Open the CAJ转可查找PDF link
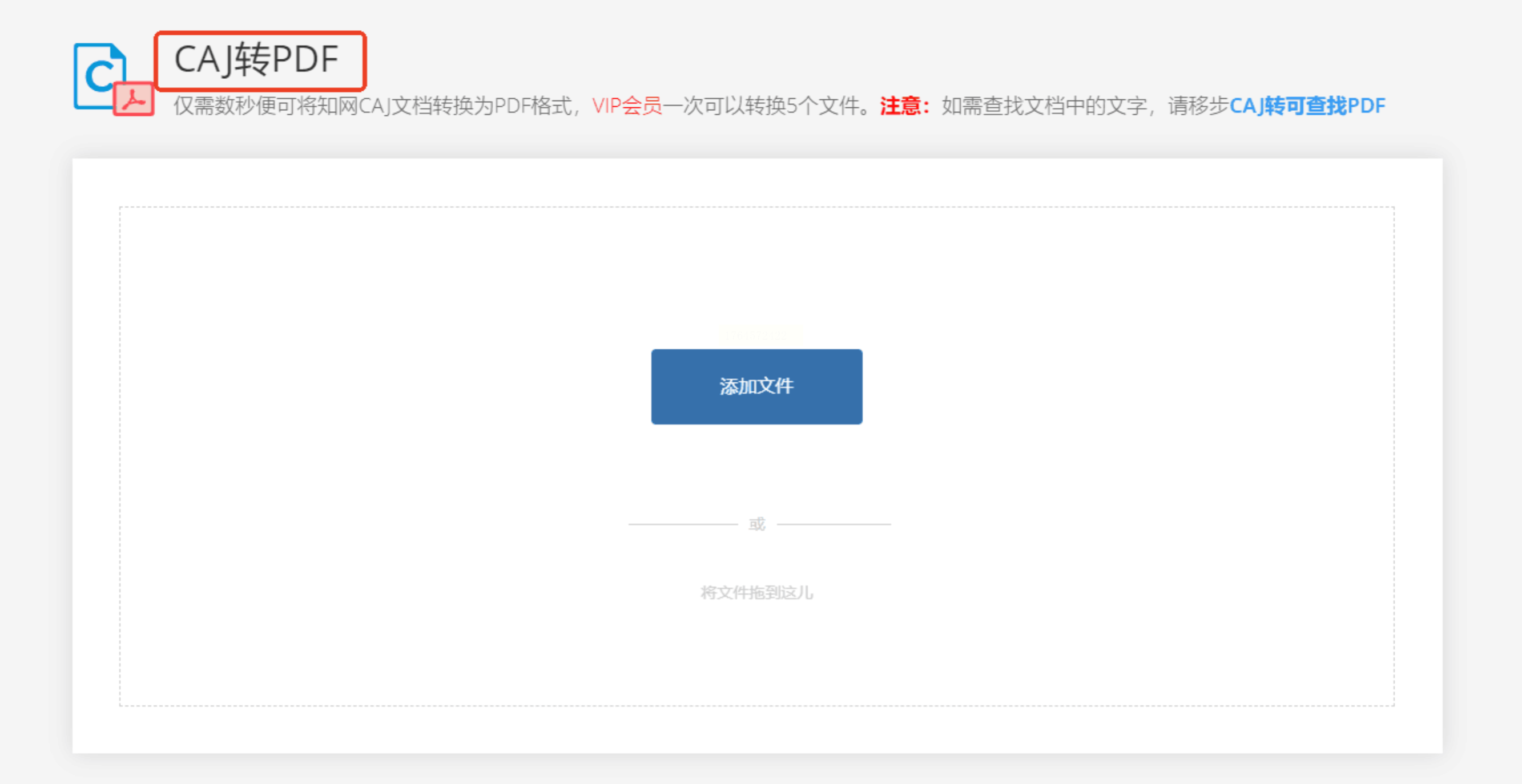Viewport: 1522px width, 784px height. click(1307, 106)
